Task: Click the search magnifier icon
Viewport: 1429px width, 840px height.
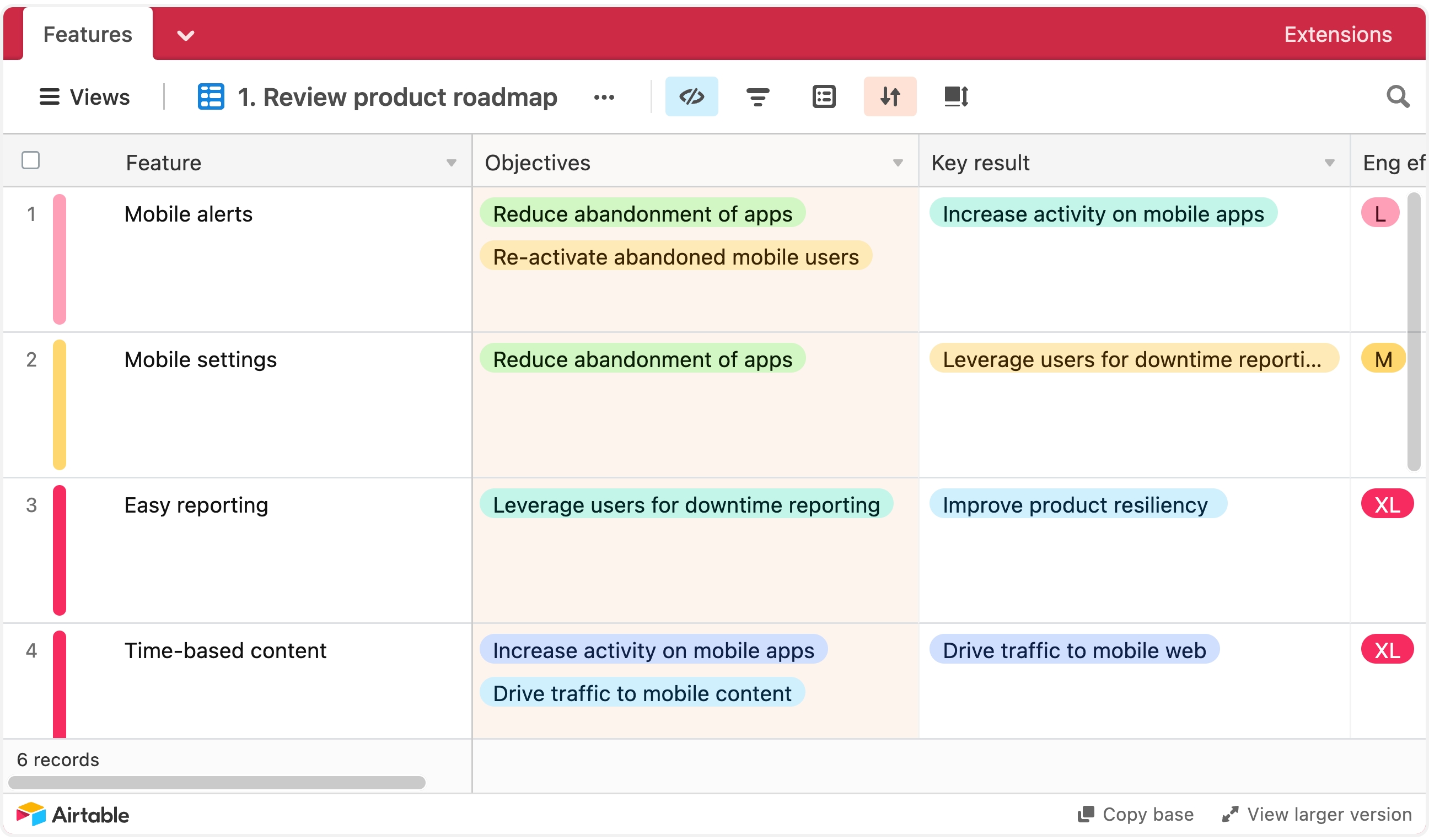Action: (x=1398, y=97)
